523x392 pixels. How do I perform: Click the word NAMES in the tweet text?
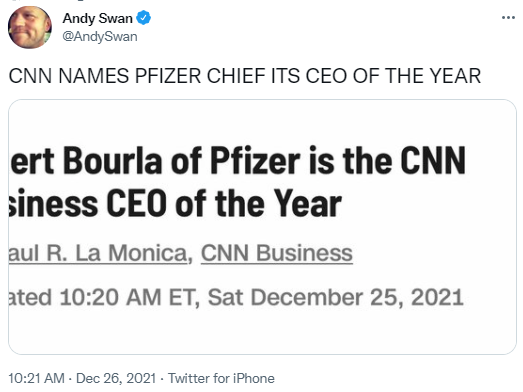pos(93,76)
